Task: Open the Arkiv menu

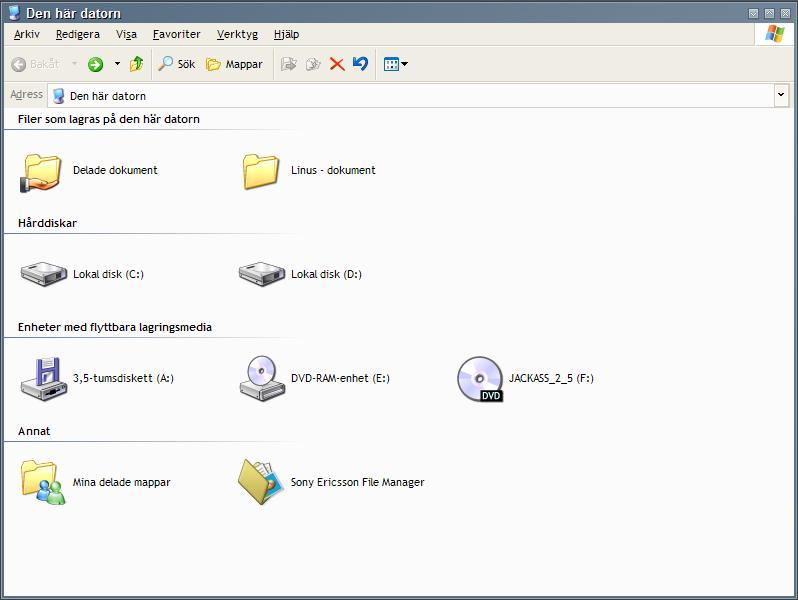Action: [x=26, y=34]
